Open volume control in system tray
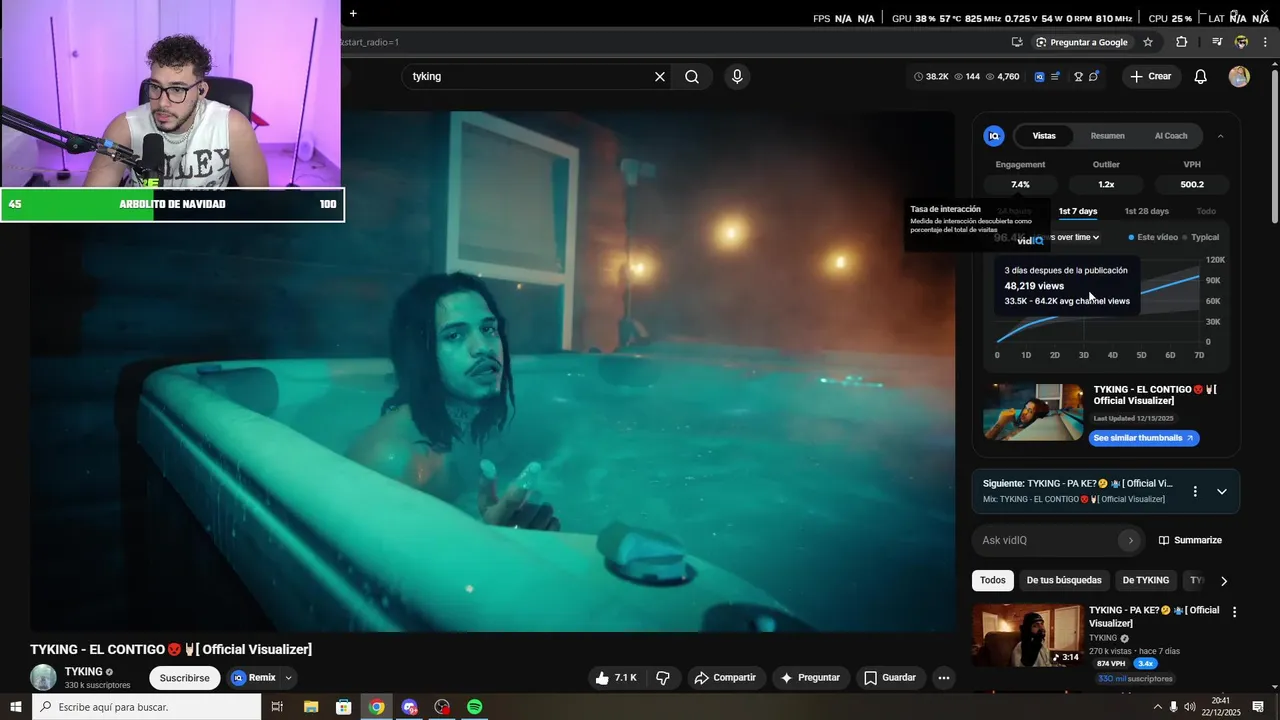 tap(1189, 707)
